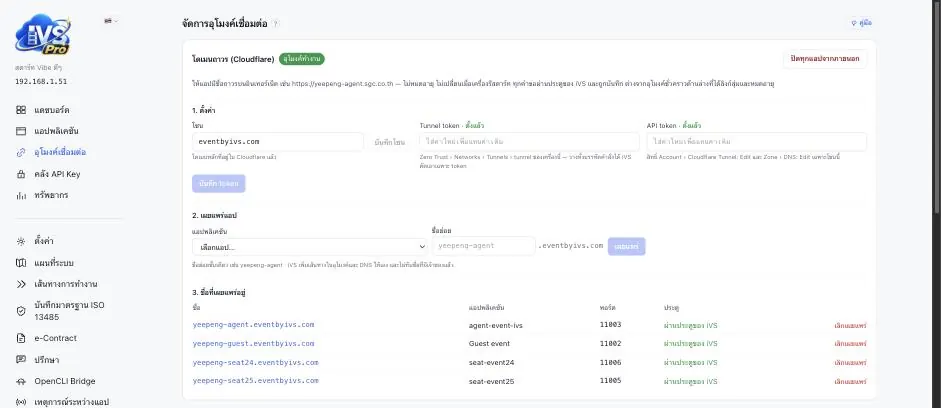Open the language flag selector

(x=111, y=20)
